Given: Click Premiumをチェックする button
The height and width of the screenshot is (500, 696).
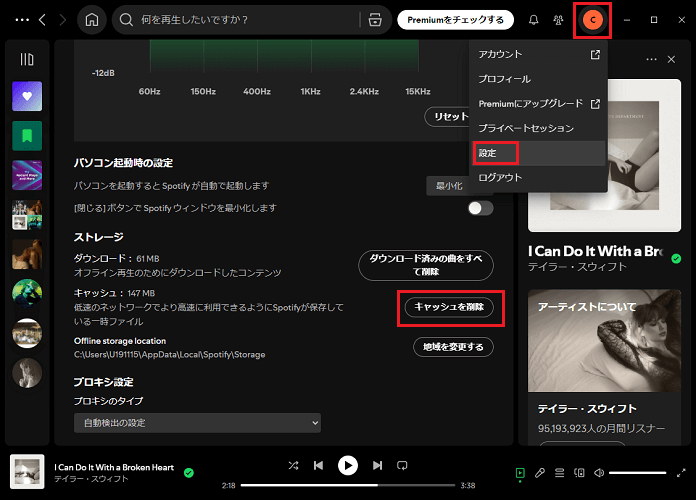Looking at the screenshot, I should (455, 20).
